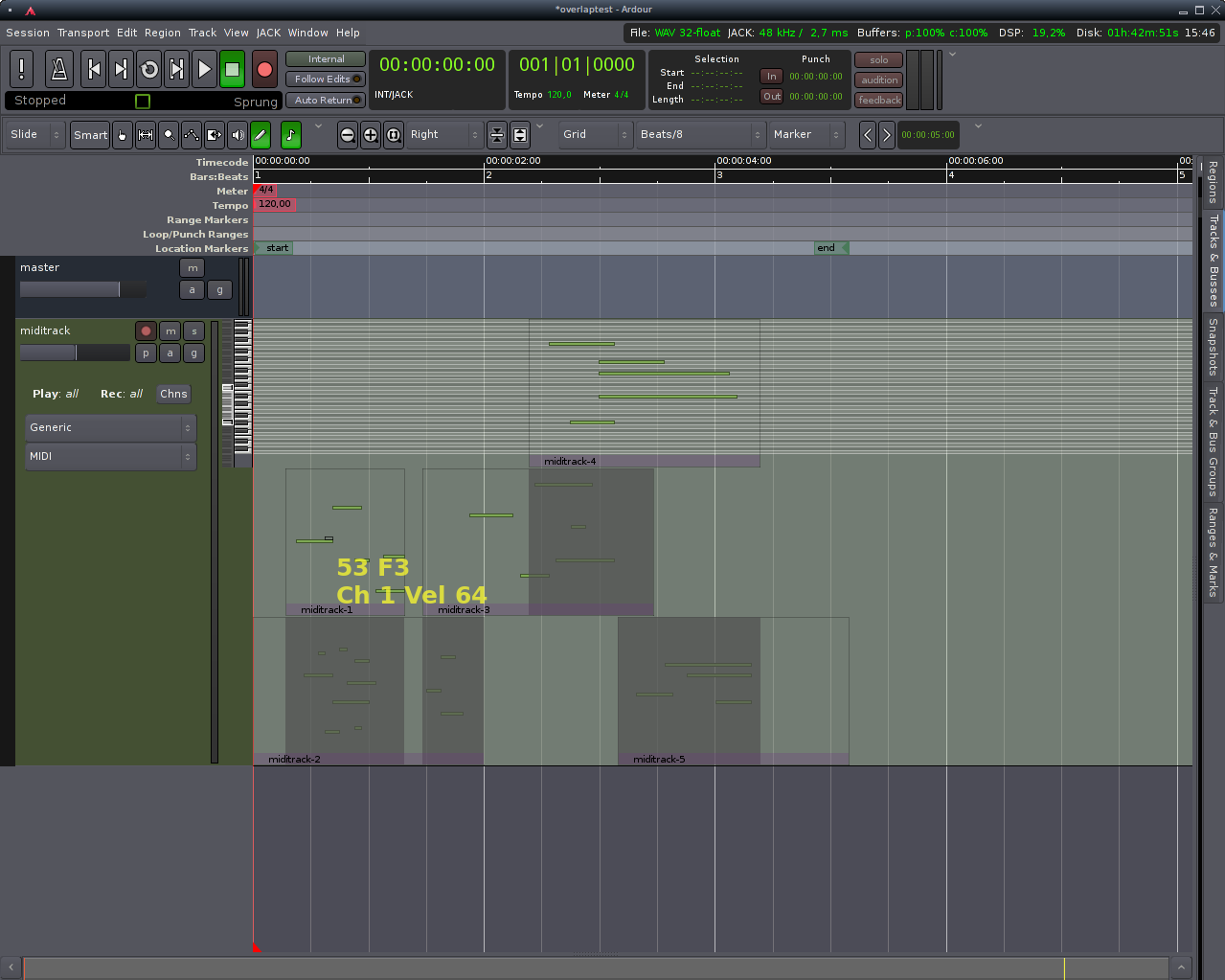1225x980 pixels.
Task: Enable loop playback in transport
Action: [149, 69]
